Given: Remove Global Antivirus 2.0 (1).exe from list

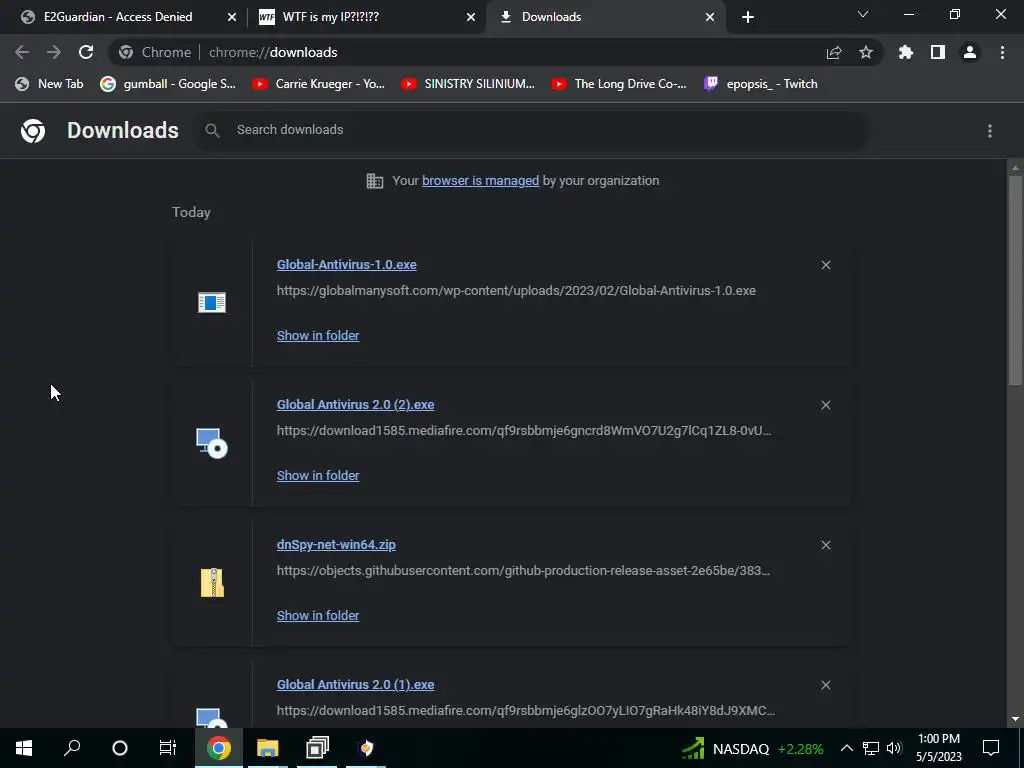Looking at the screenshot, I should [826, 685].
